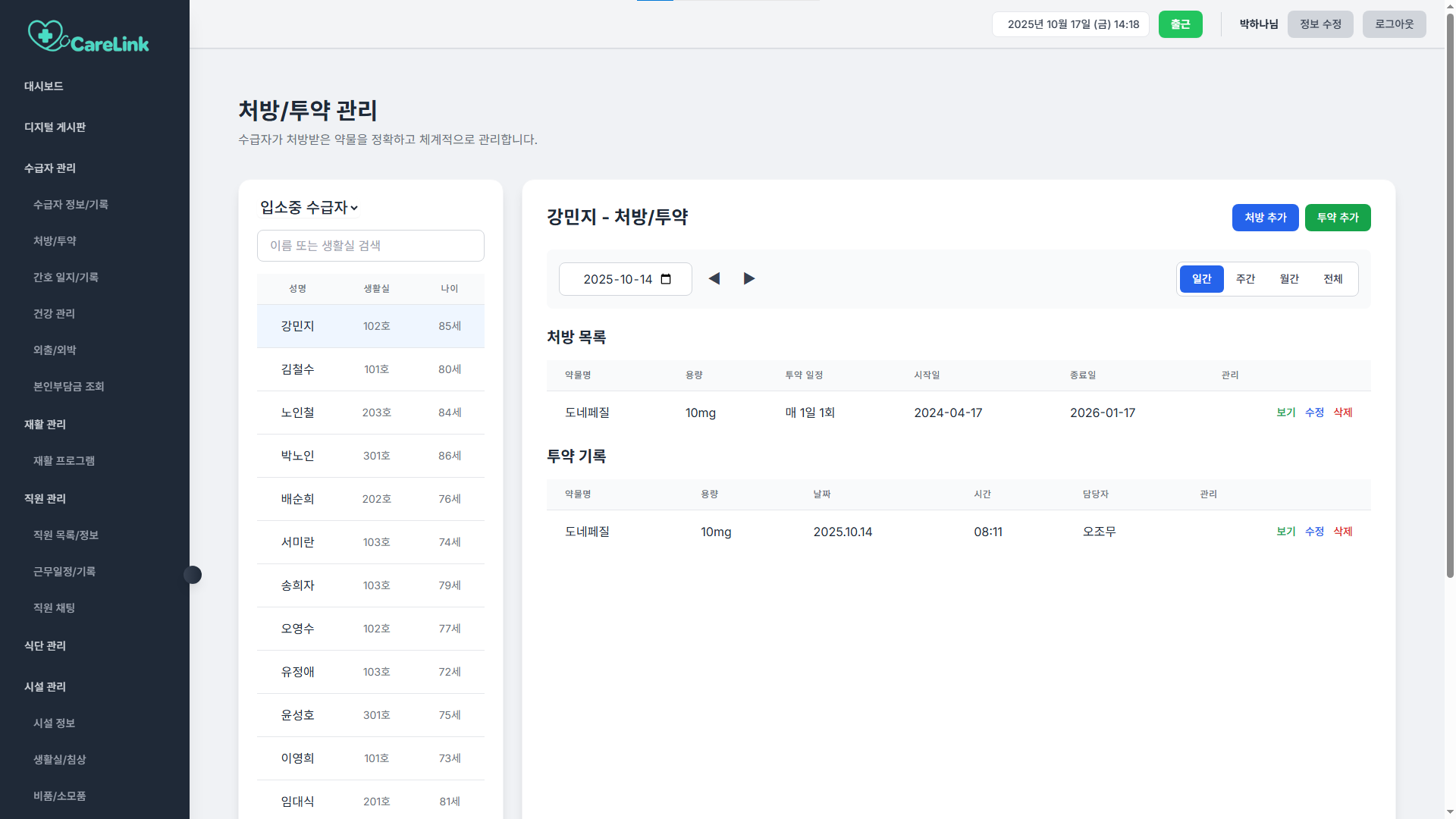Switch to the 주간 view tab
This screenshot has height=819, width=1456.
[x=1246, y=279]
